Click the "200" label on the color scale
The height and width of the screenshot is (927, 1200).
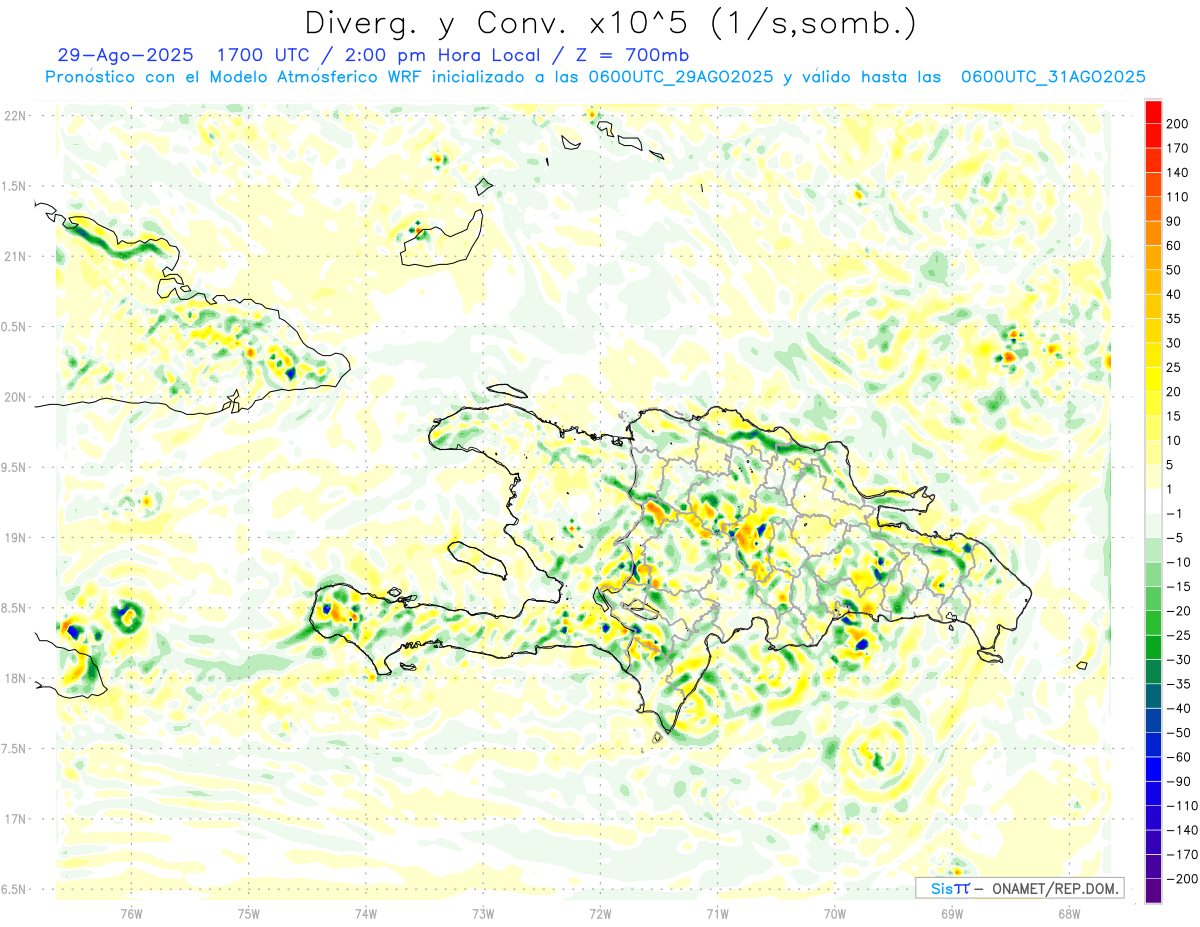click(x=1178, y=124)
